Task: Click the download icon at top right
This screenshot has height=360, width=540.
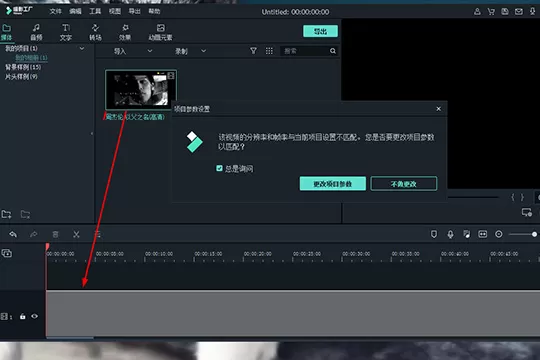Action: pyautogui.click(x=532, y=12)
